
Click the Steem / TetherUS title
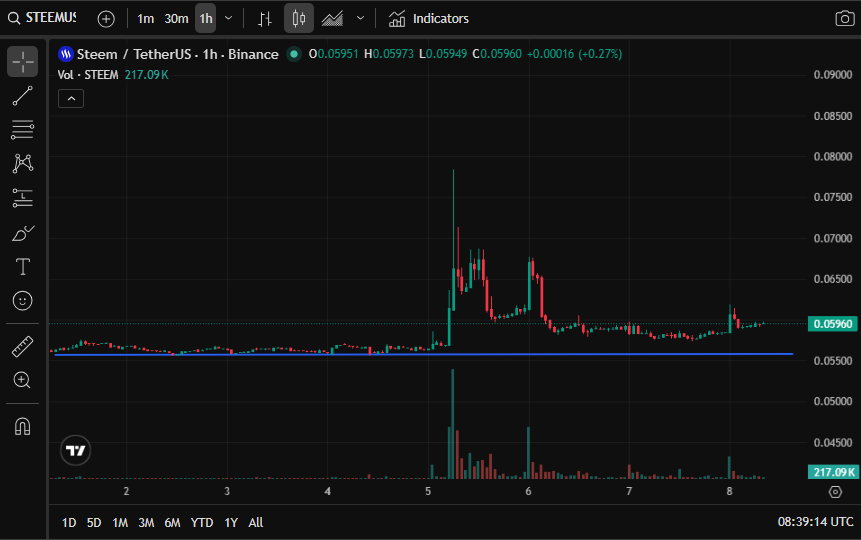point(135,54)
